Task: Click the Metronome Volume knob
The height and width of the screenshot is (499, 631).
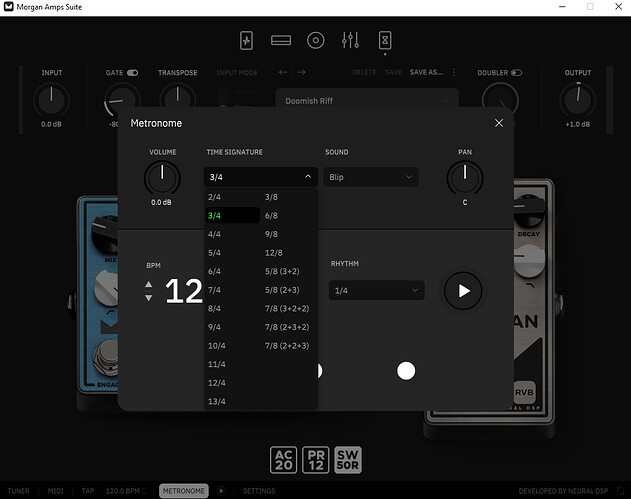Action: tap(161, 178)
